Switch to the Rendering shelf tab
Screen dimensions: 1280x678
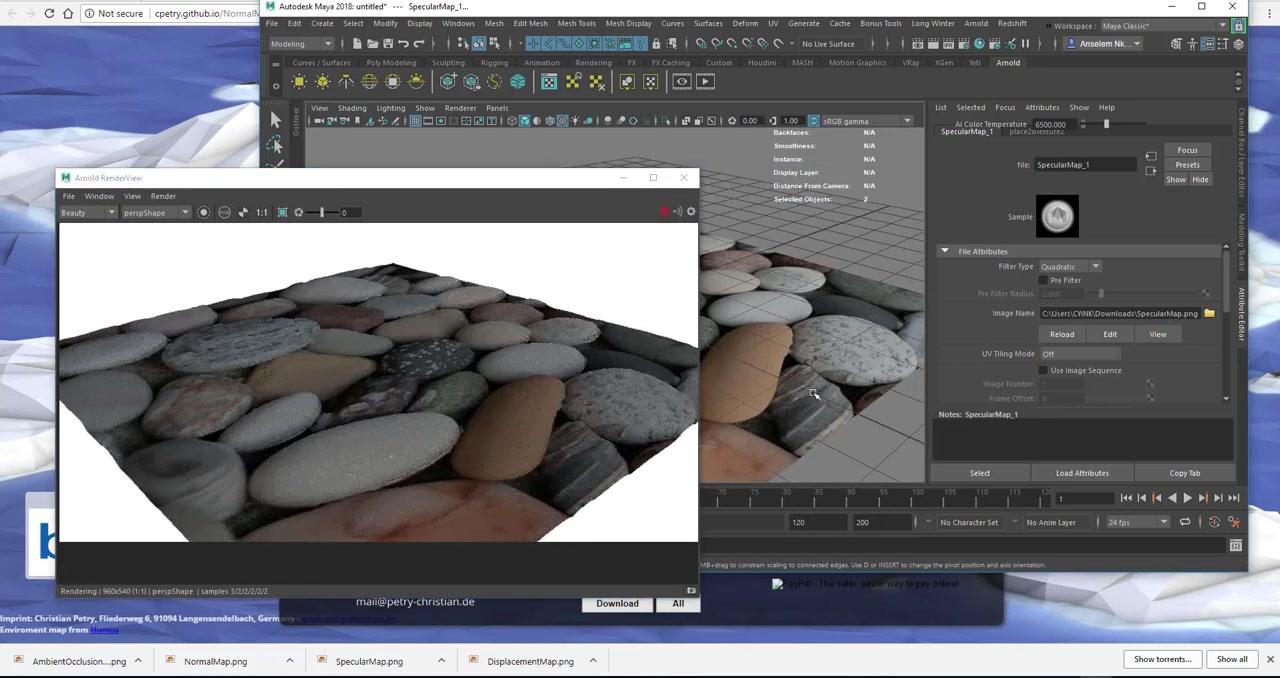(593, 62)
